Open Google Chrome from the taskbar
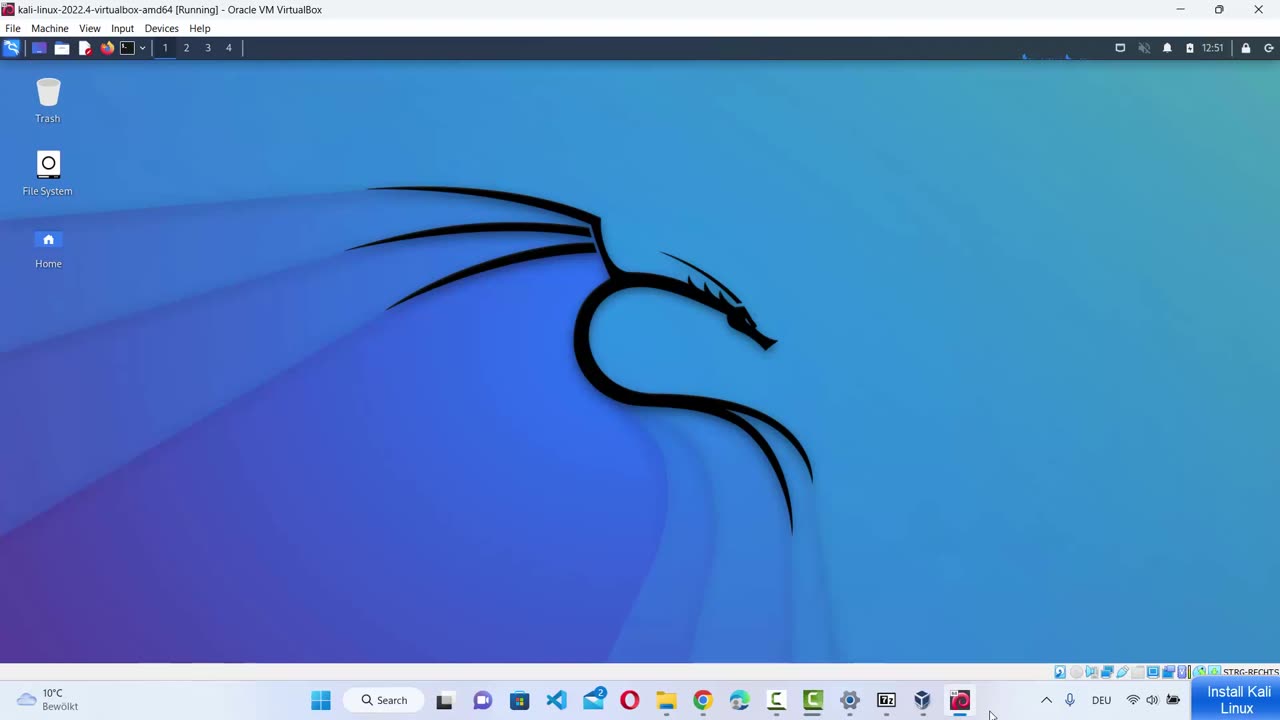Screen dimensions: 1280x720 (x=703, y=700)
